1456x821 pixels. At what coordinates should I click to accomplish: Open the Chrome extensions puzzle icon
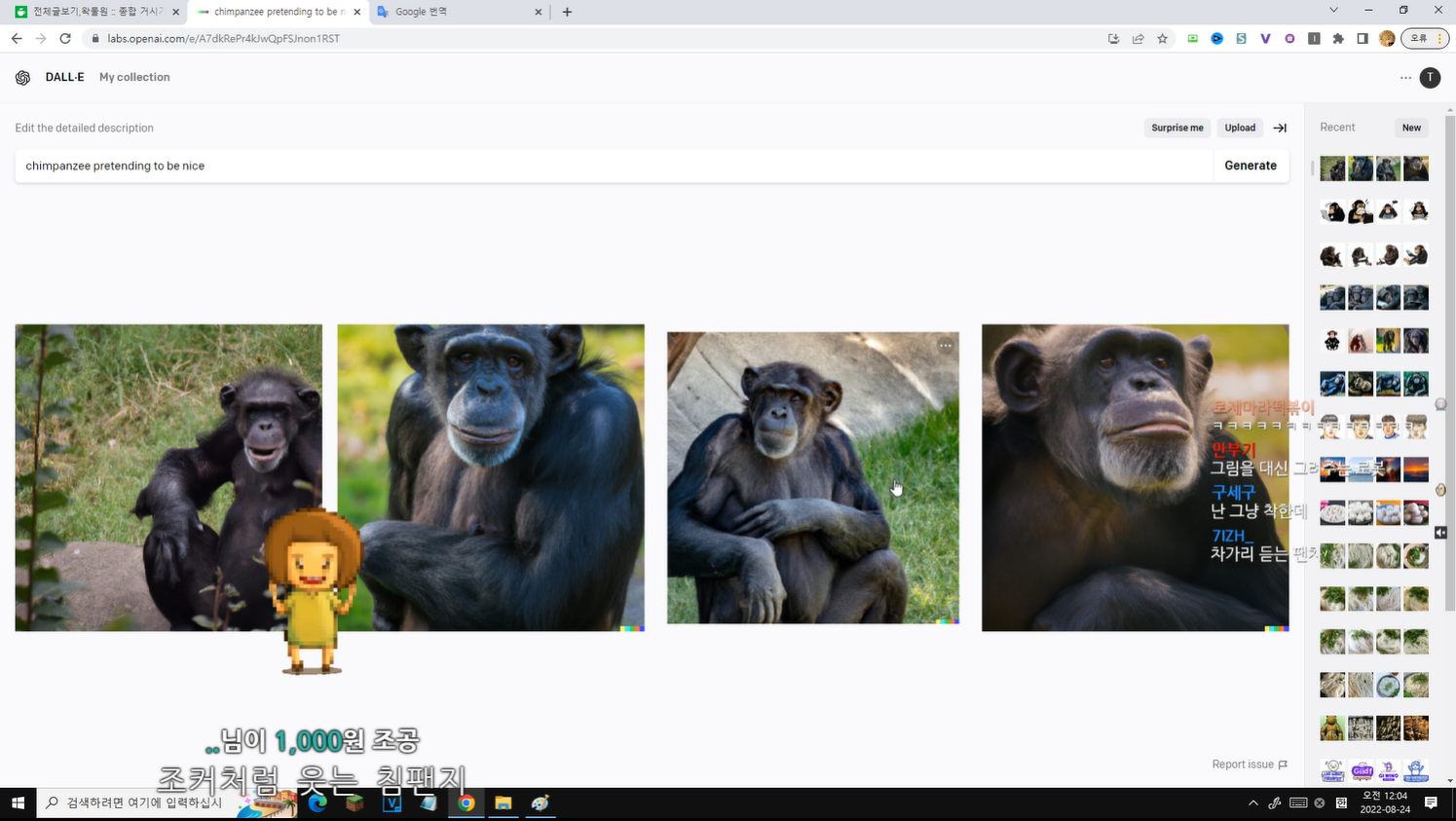click(x=1338, y=39)
